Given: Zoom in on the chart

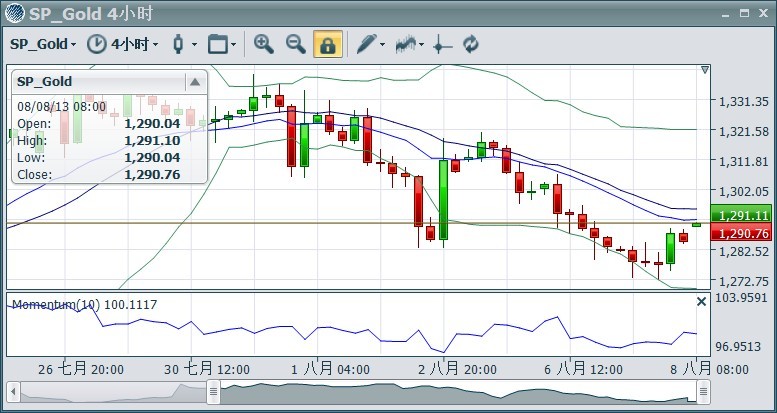Looking at the screenshot, I should 264,44.
